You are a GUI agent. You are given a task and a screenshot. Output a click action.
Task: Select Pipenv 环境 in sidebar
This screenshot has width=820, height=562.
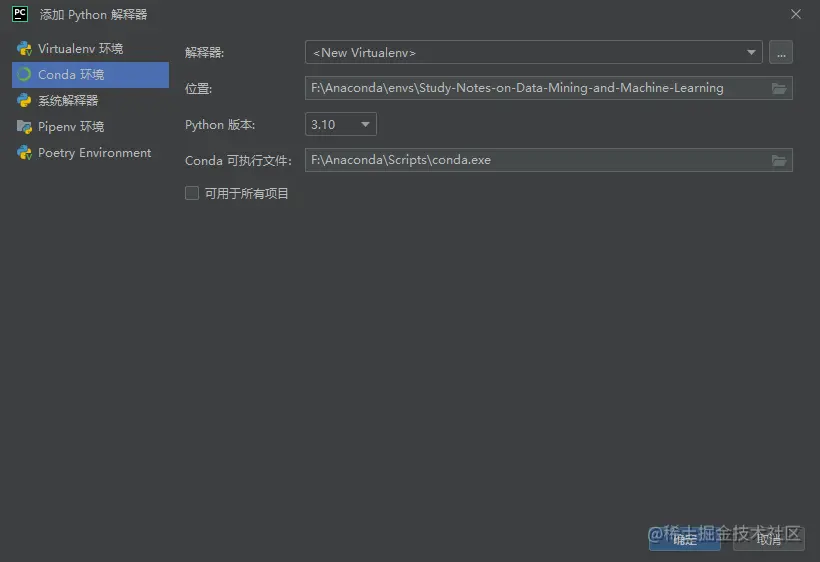(x=90, y=127)
